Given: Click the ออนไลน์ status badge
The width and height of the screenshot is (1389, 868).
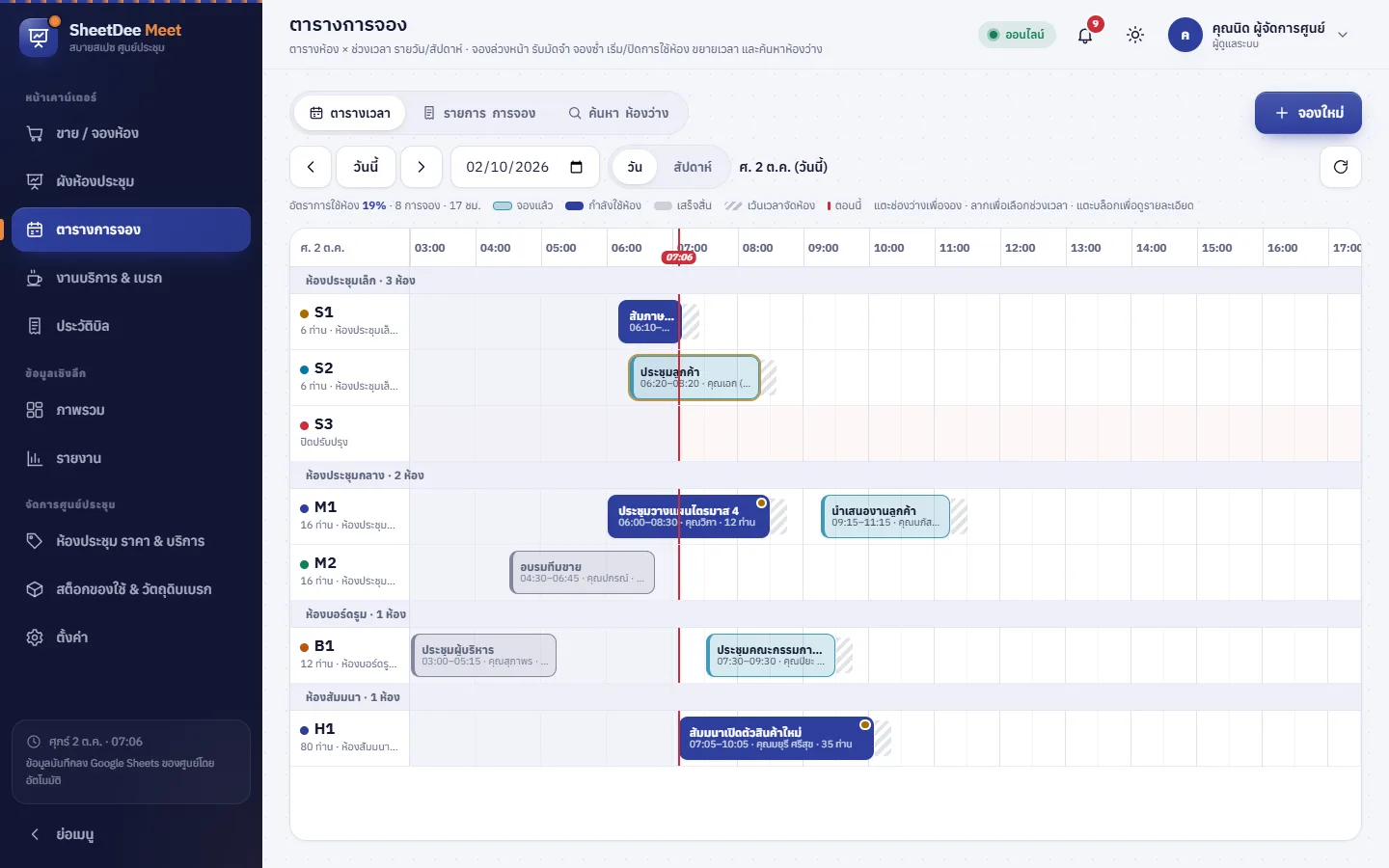Looking at the screenshot, I should (x=1018, y=35).
